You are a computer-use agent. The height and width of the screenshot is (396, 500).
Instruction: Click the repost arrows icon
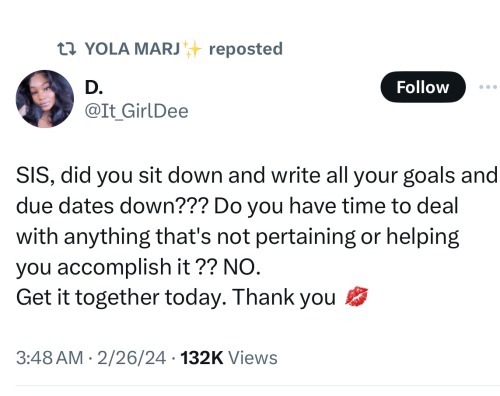[66, 49]
